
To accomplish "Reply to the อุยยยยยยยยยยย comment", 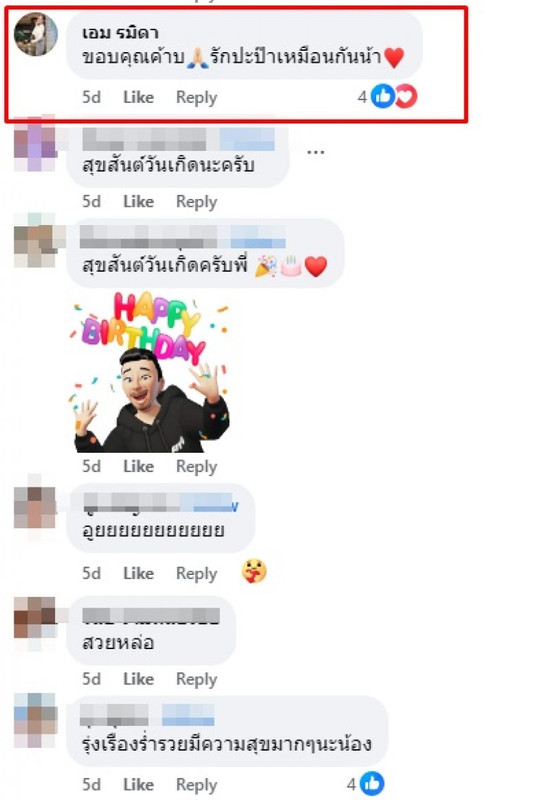I will 196,573.
